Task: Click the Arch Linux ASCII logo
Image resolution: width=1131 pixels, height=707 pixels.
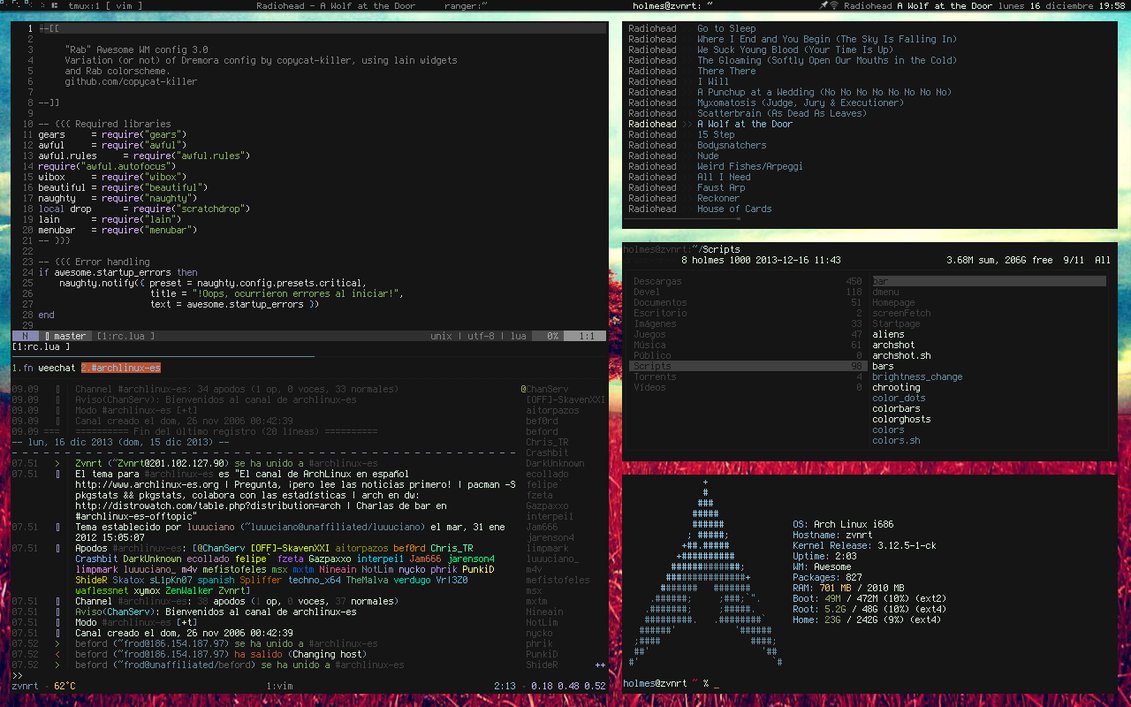Action: [x=705, y=571]
